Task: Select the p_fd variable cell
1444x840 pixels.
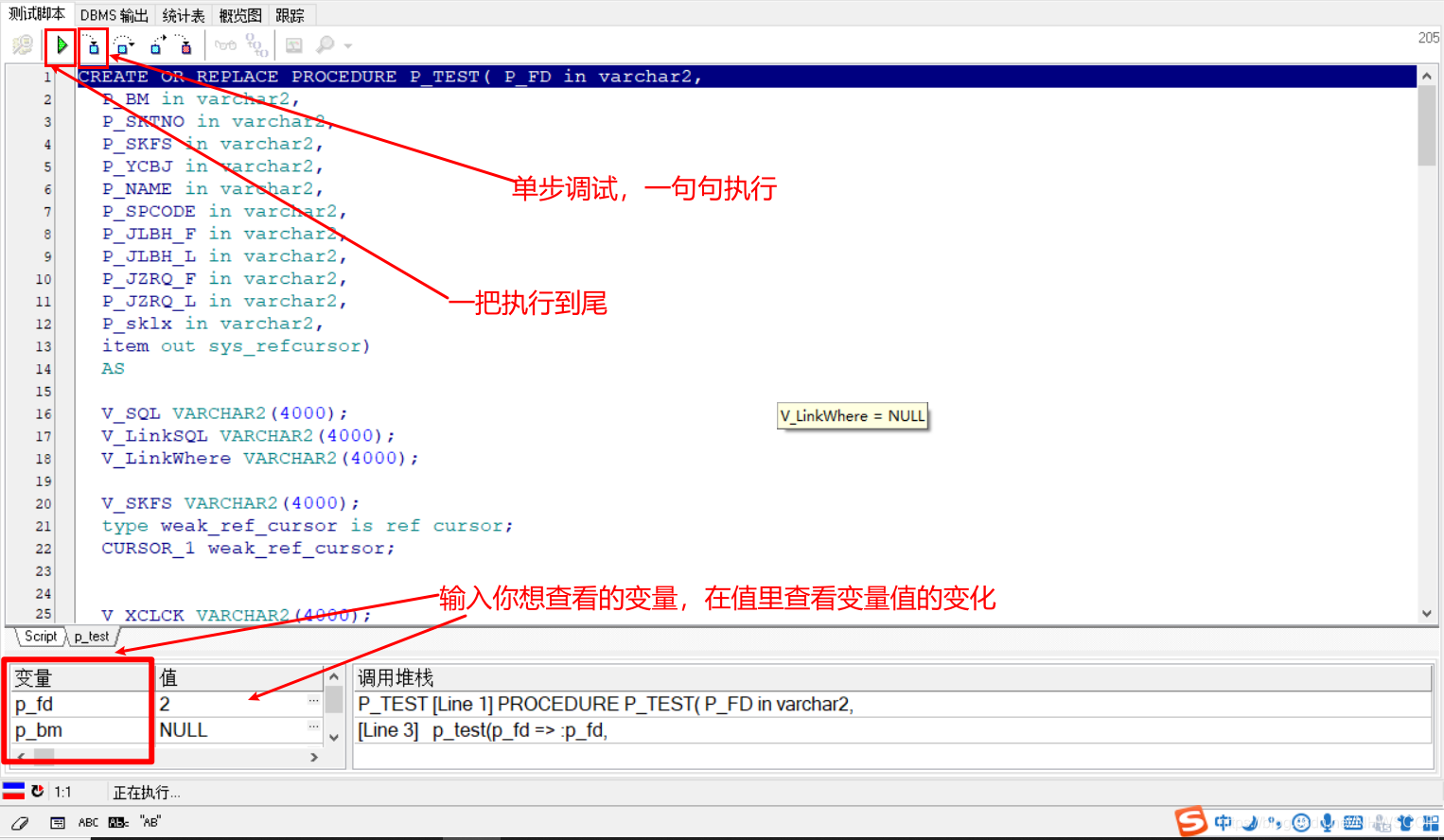Action: 79,705
